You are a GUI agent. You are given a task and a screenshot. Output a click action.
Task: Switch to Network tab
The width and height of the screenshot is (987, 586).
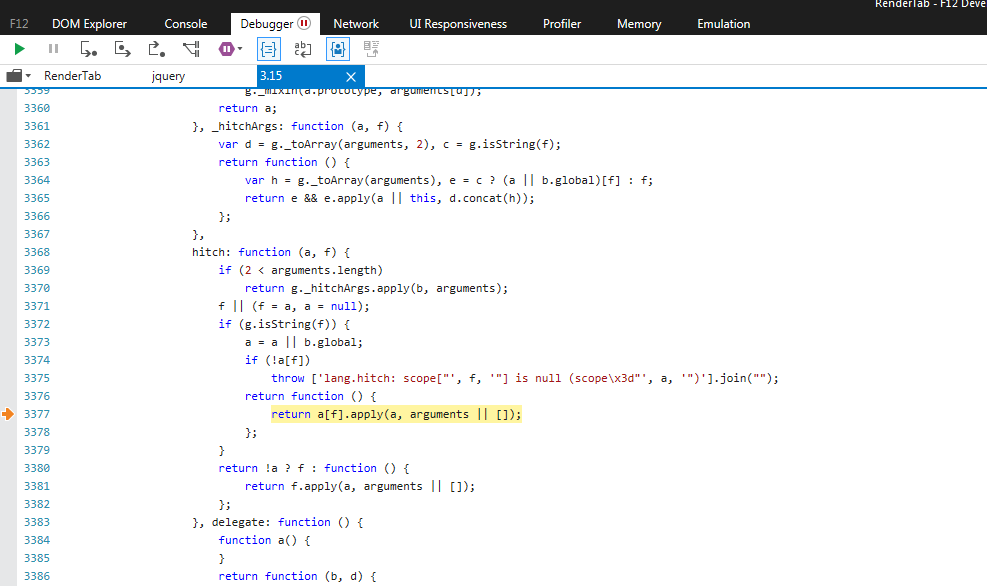coord(356,24)
